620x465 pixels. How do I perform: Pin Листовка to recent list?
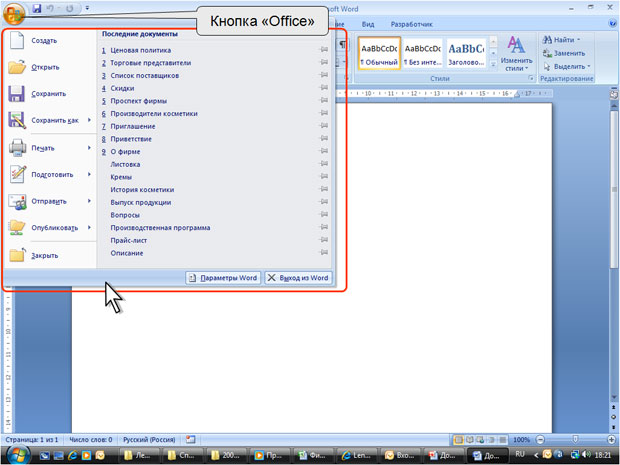324,164
